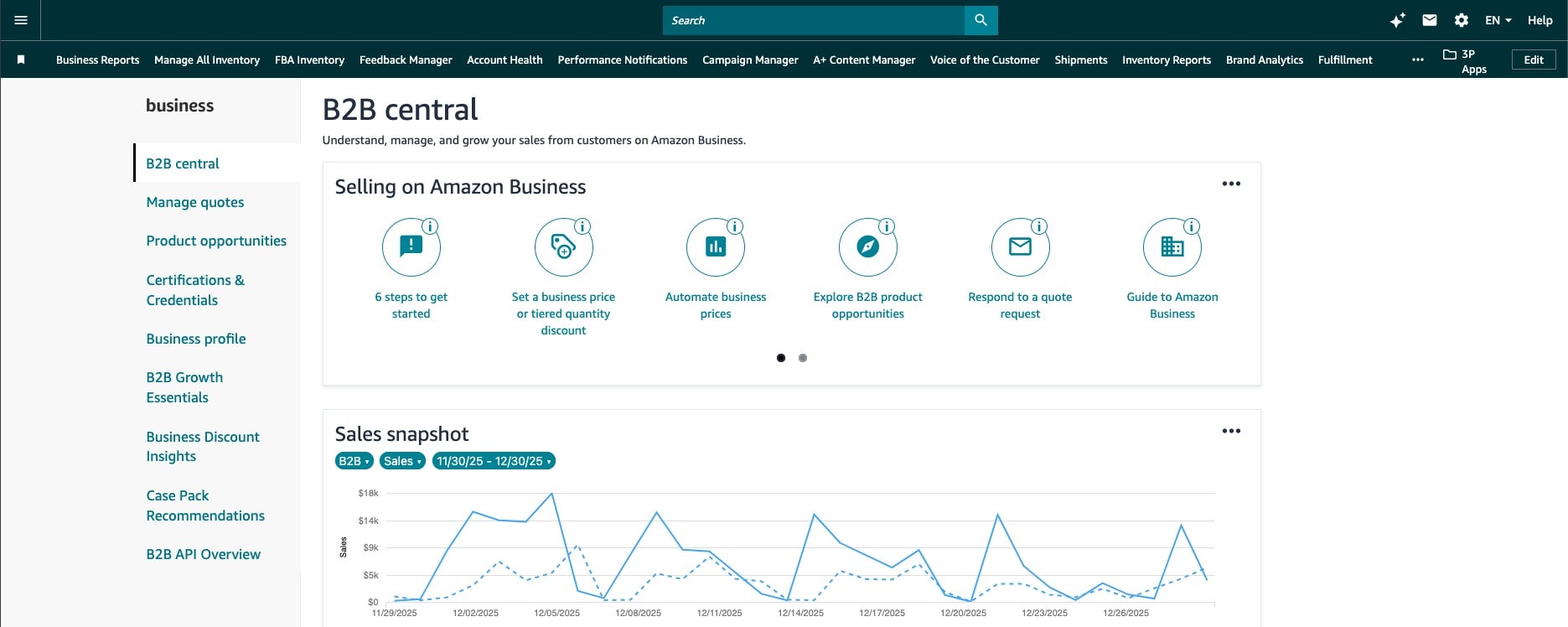1568x627 pixels.
Task: Open Case Pack Recommendations
Action: point(205,505)
